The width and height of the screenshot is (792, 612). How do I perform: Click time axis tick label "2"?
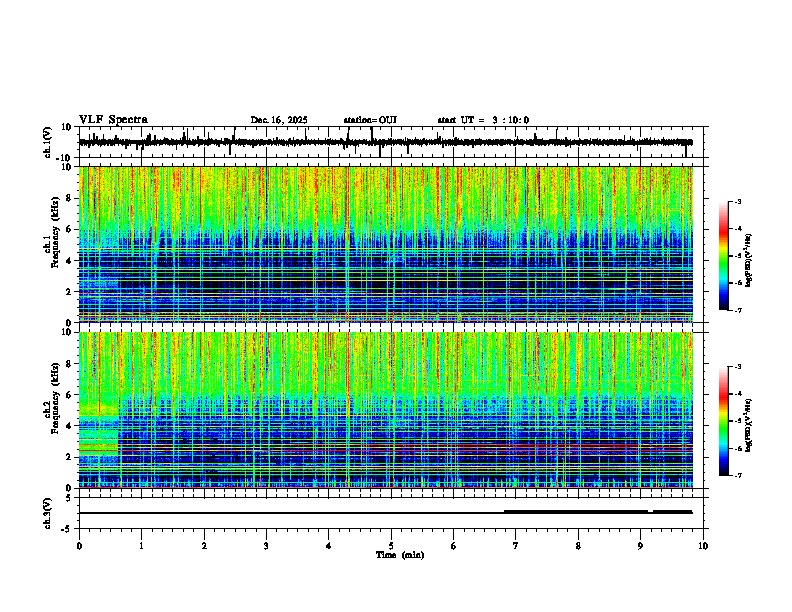pos(204,546)
